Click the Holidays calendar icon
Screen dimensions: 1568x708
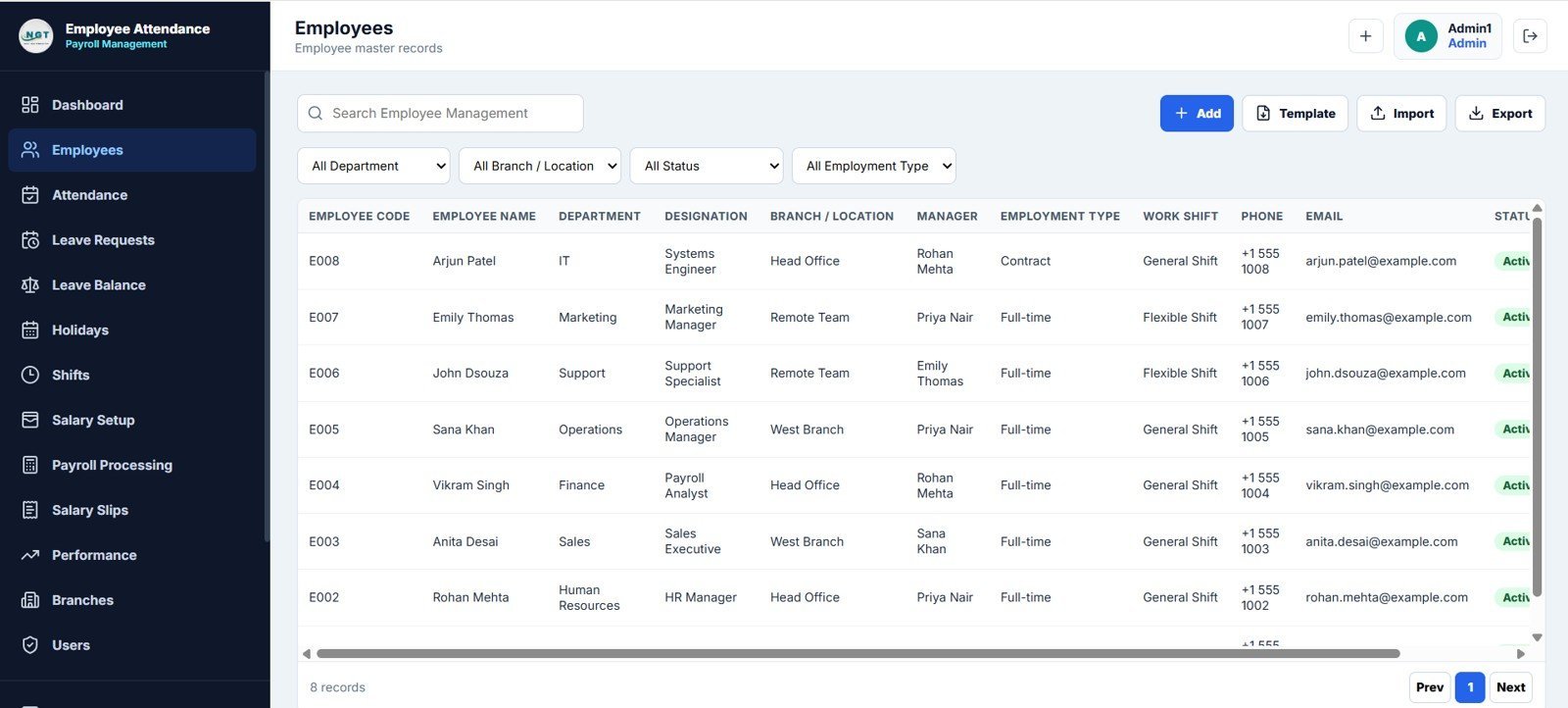30,330
